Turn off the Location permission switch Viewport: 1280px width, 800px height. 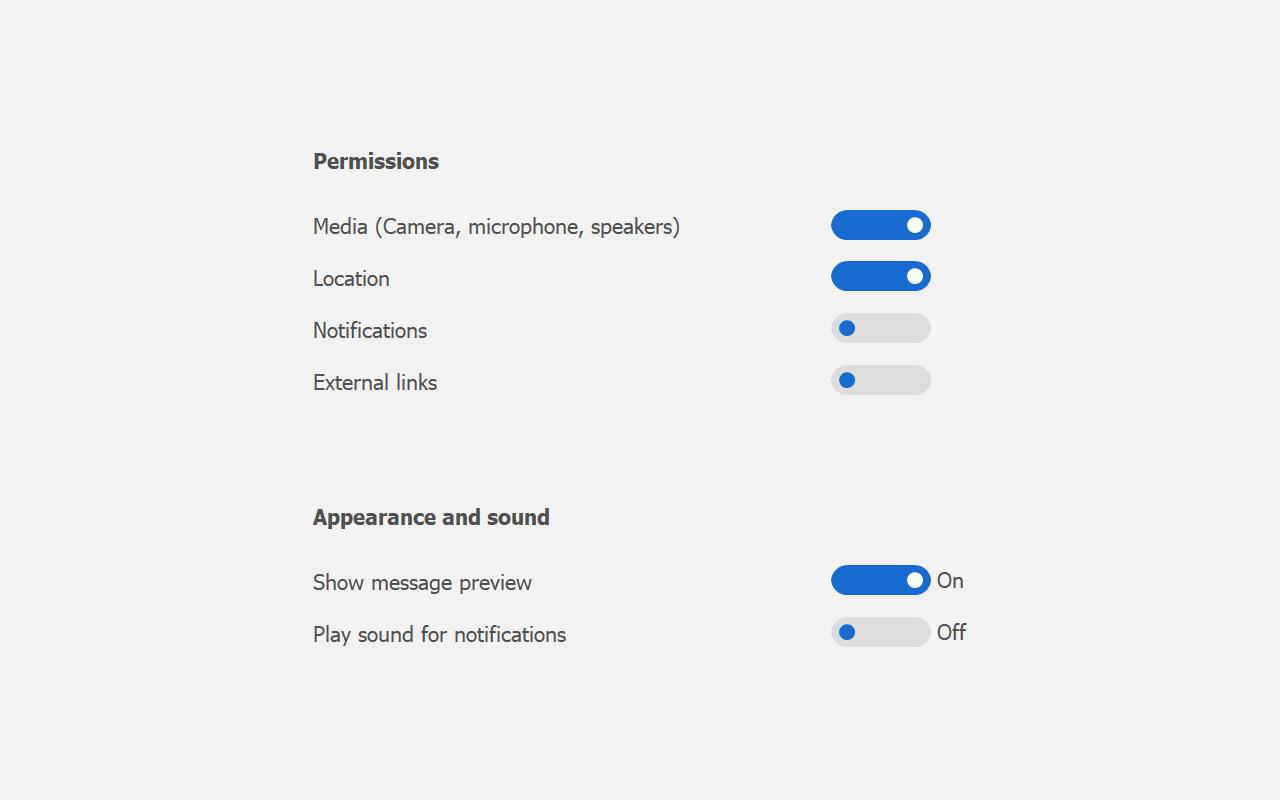click(x=880, y=276)
